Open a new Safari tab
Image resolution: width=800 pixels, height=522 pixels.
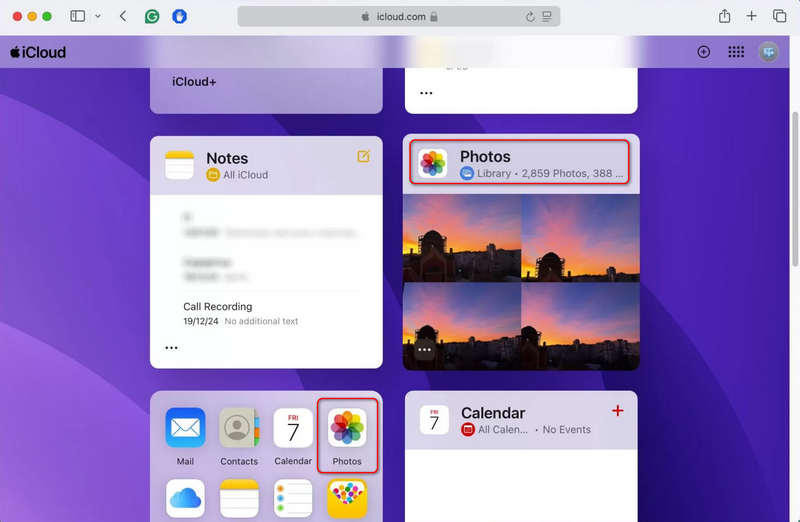tap(752, 16)
